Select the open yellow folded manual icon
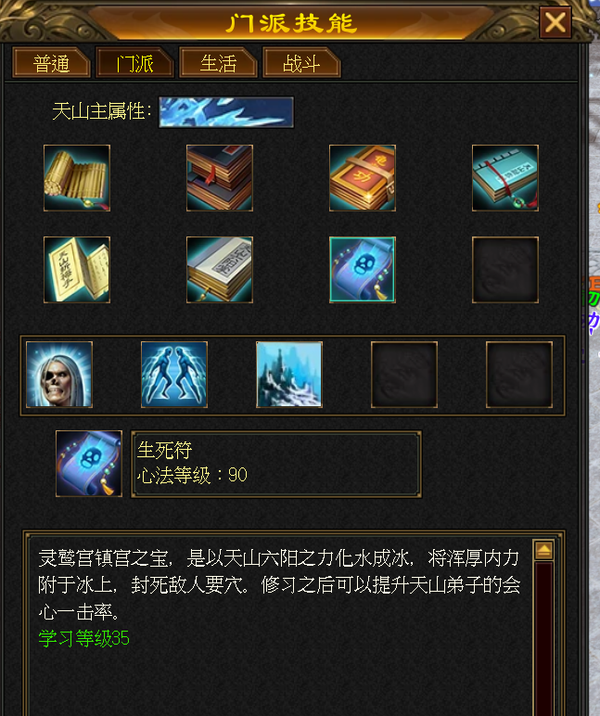 click(77, 269)
